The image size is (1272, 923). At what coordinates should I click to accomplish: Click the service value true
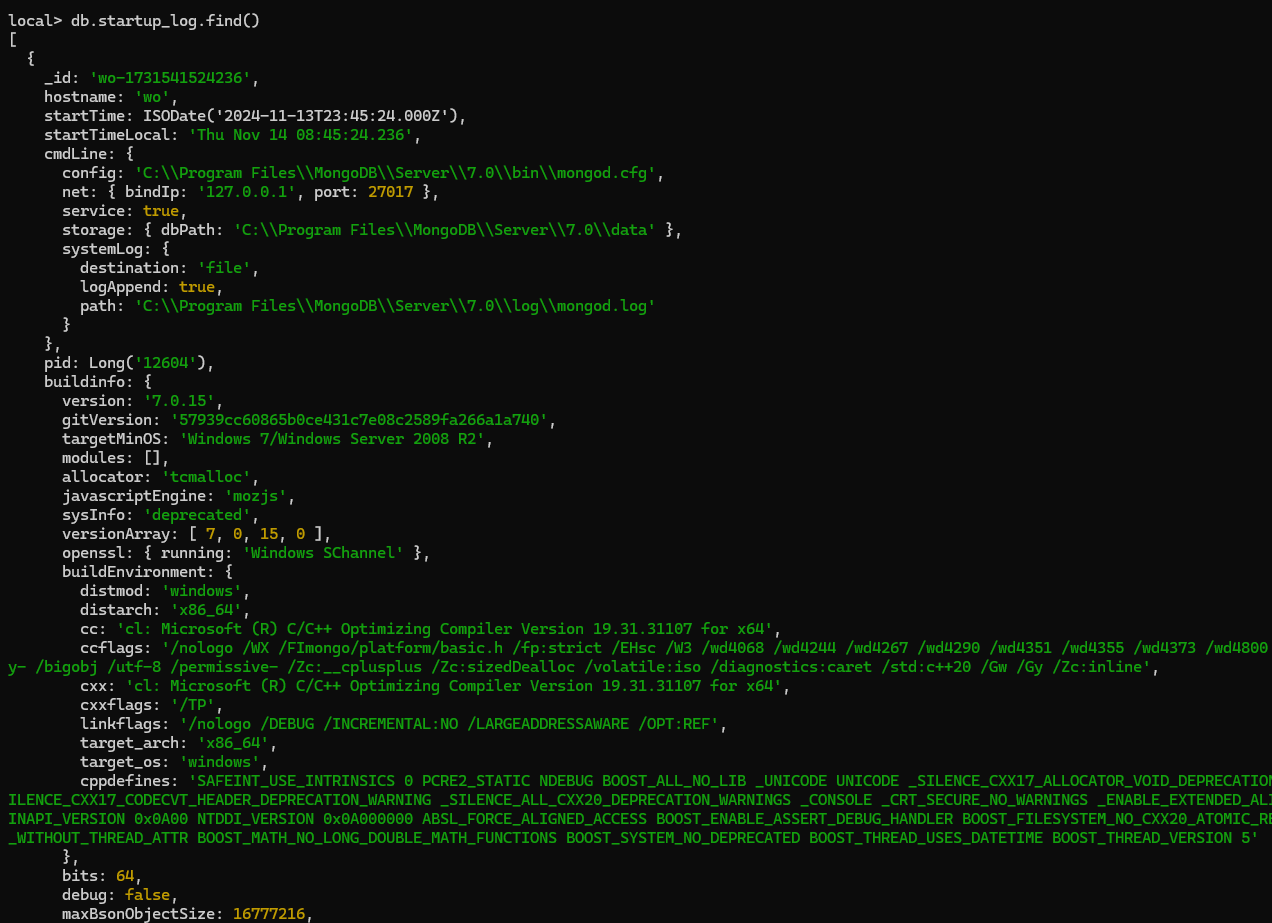pyautogui.click(x=161, y=211)
